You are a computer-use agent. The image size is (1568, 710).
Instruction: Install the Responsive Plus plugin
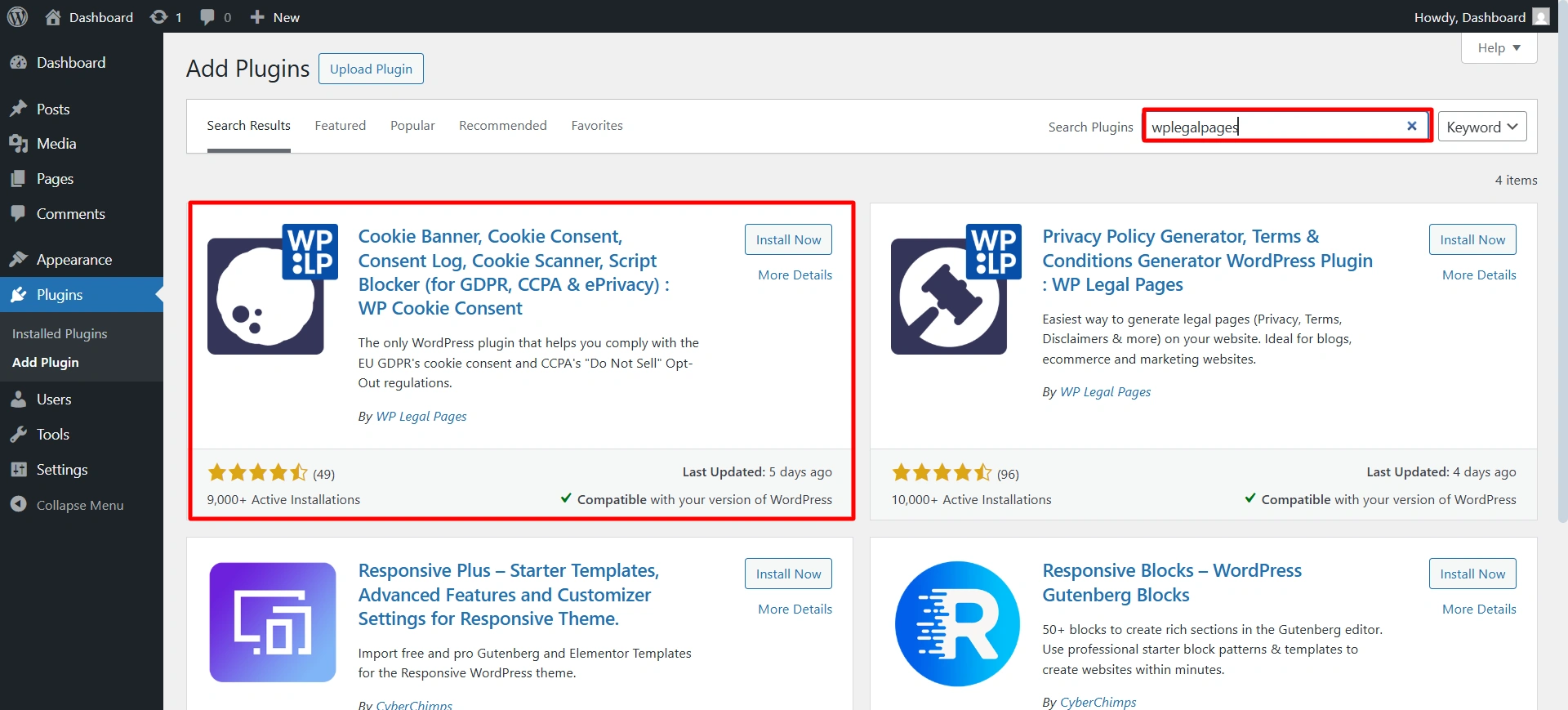pos(788,574)
